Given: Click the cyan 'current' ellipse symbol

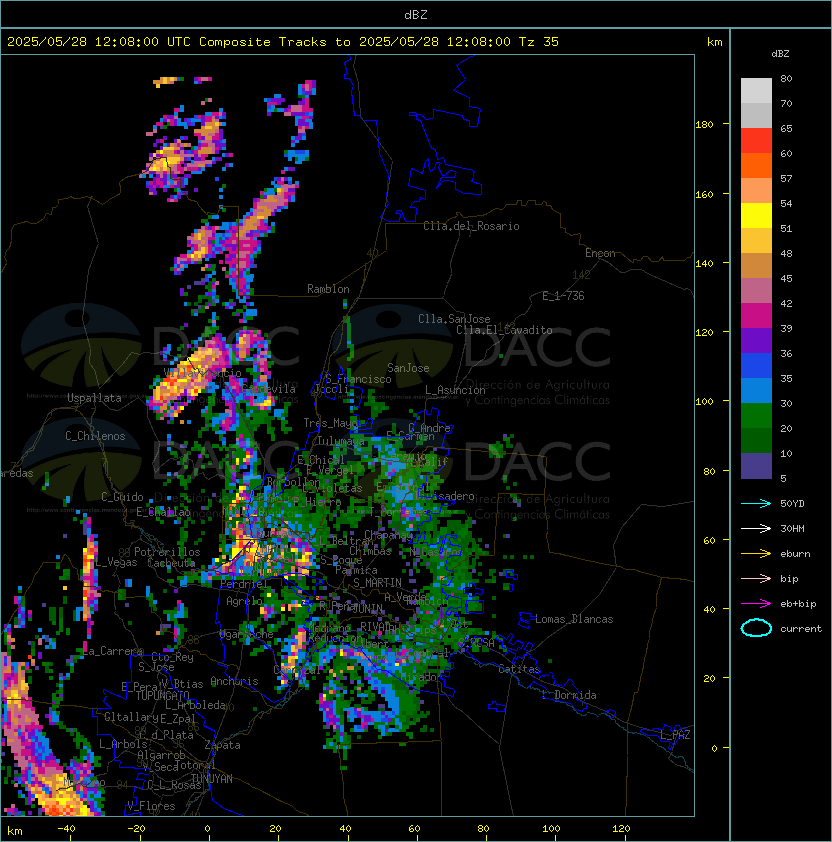Looking at the screenshot, I should coord(756,628).
